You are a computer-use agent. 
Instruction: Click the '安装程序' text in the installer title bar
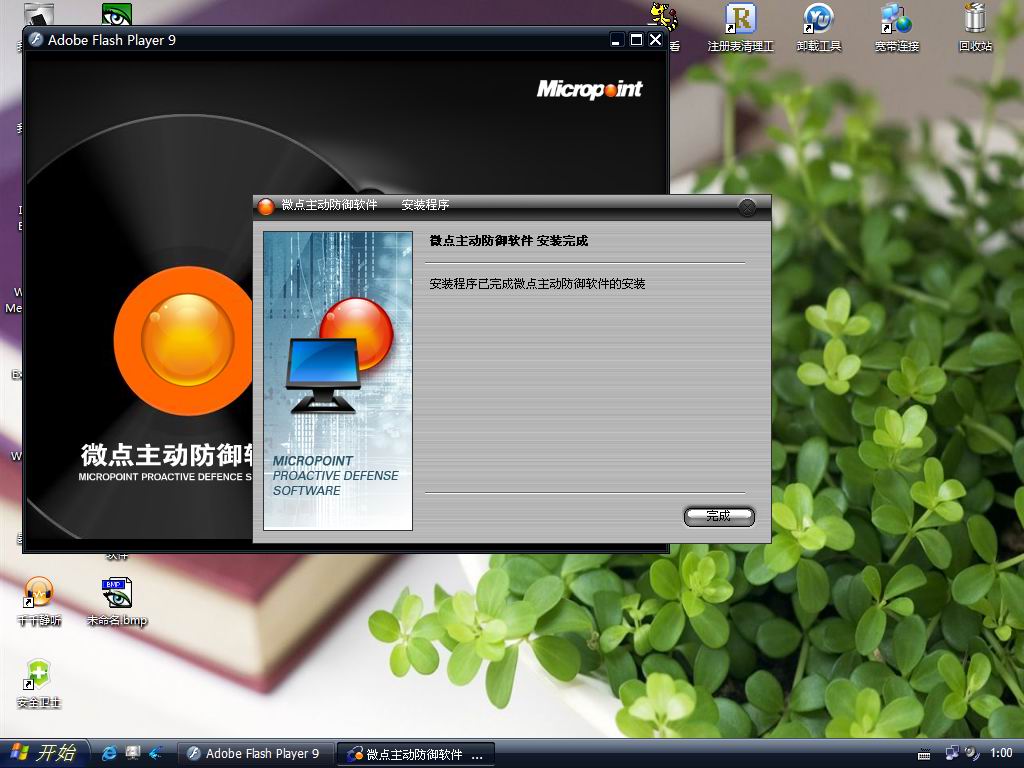425,205
